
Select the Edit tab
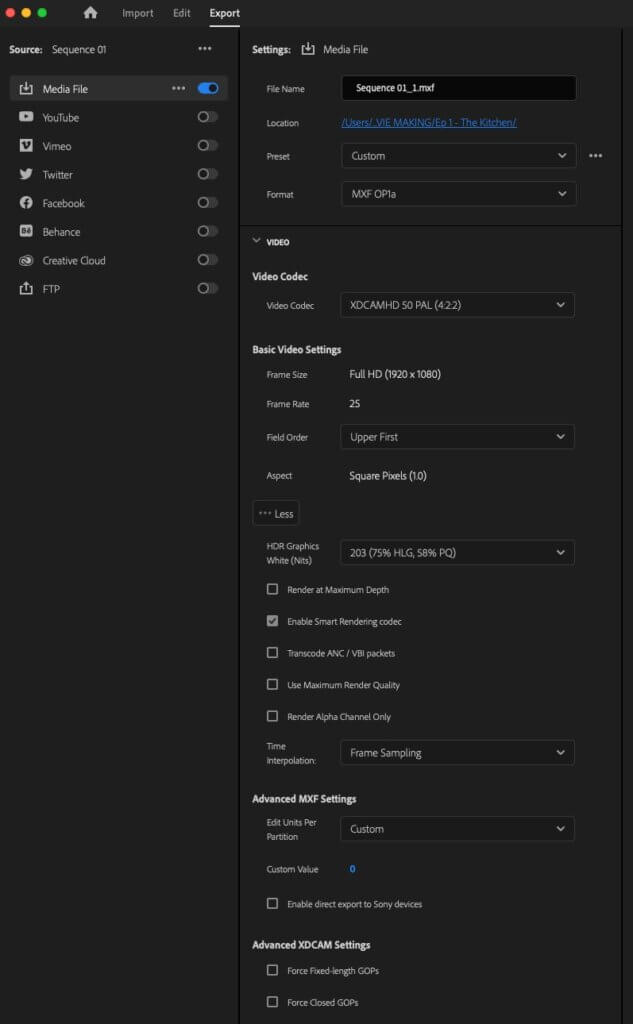click(x=180, y=13)
